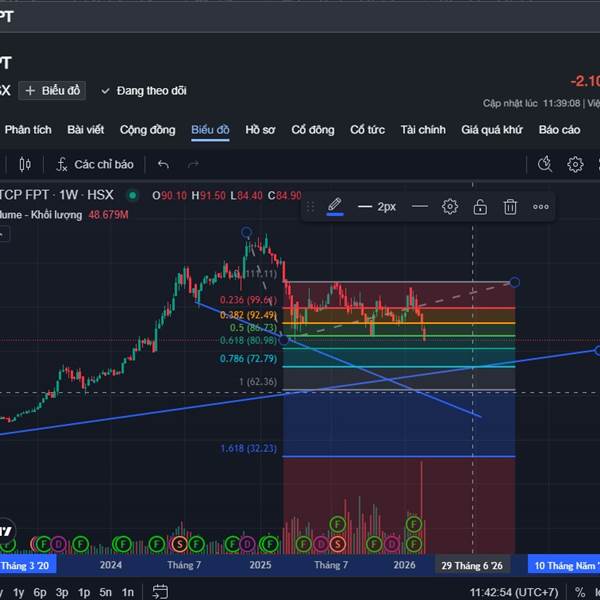The width and height of the screenshot is (600, 600).
Task: Set chart range to 6p
Action: [40, 592]
